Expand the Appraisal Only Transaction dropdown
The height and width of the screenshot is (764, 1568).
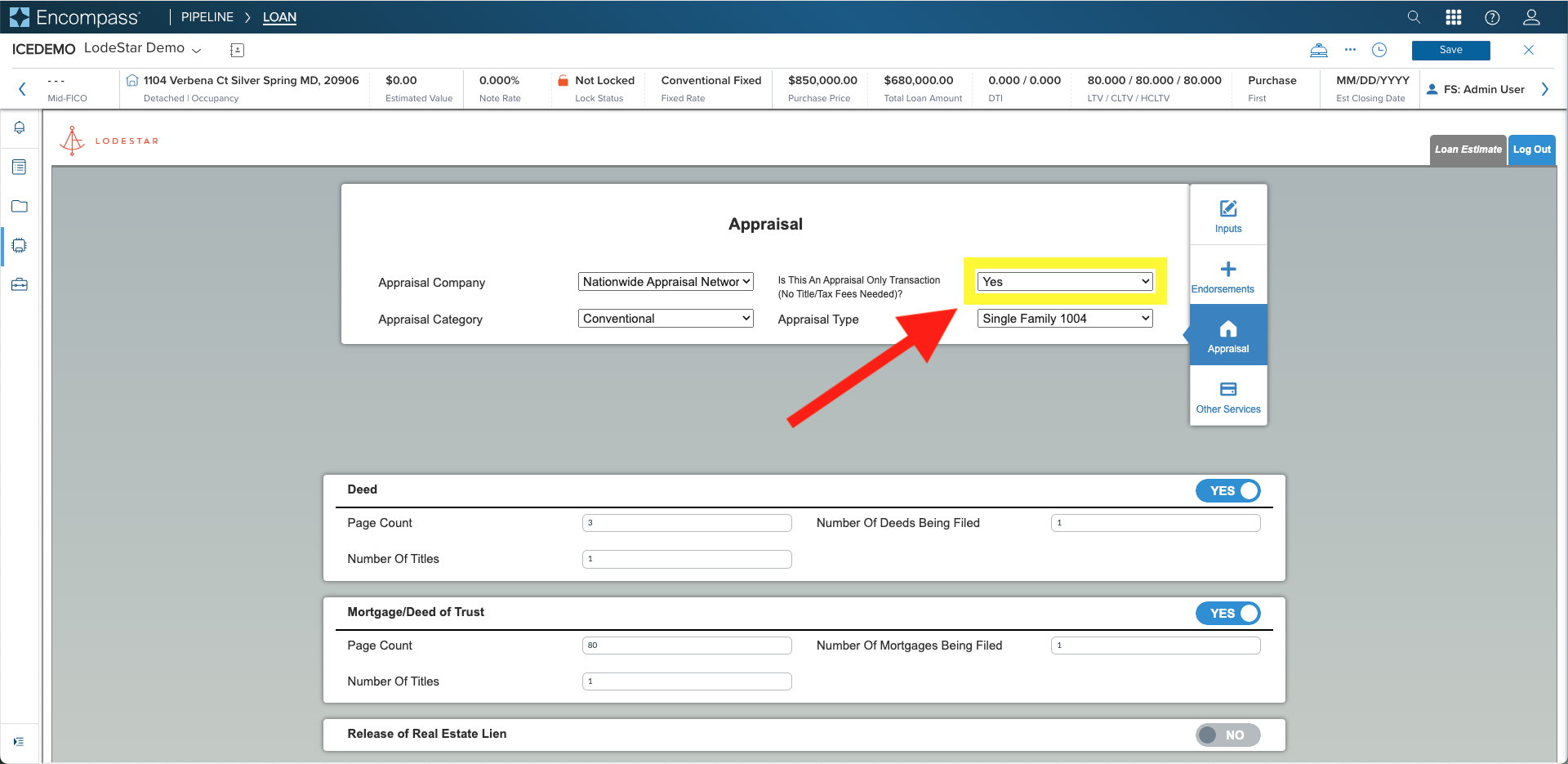point(1065,282)
